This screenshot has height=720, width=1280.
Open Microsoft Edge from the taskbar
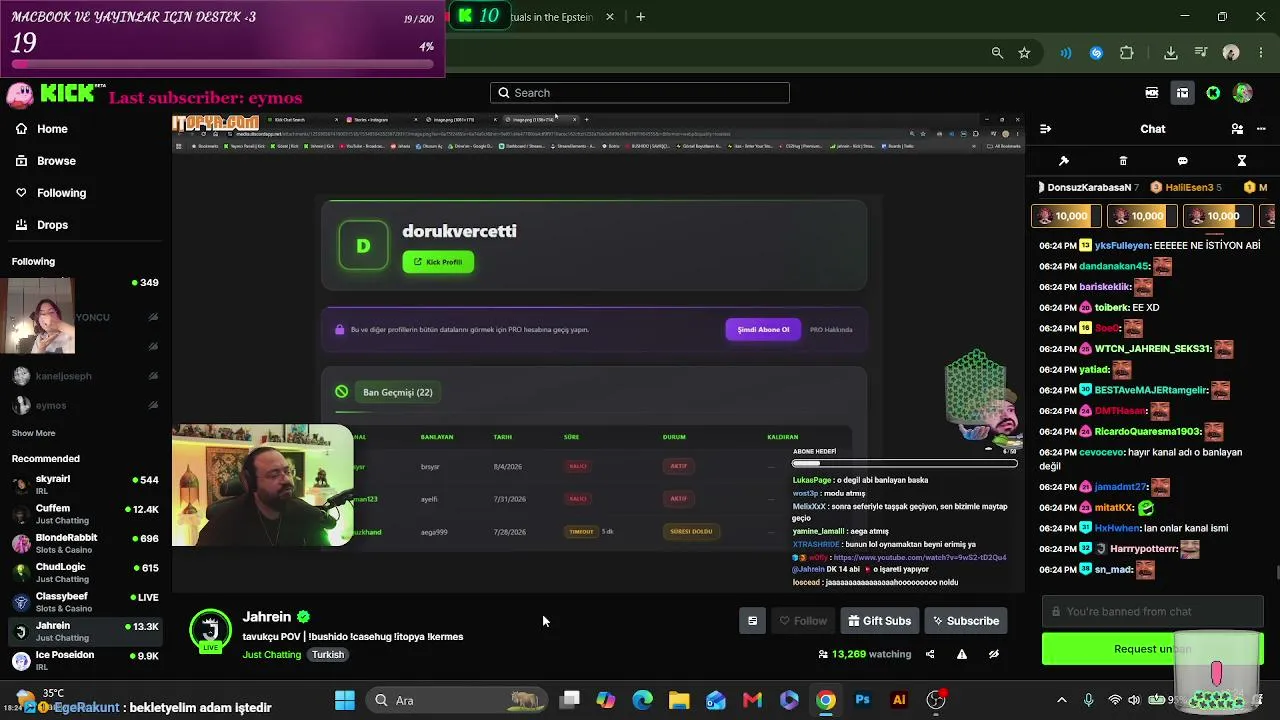[642, 700]
